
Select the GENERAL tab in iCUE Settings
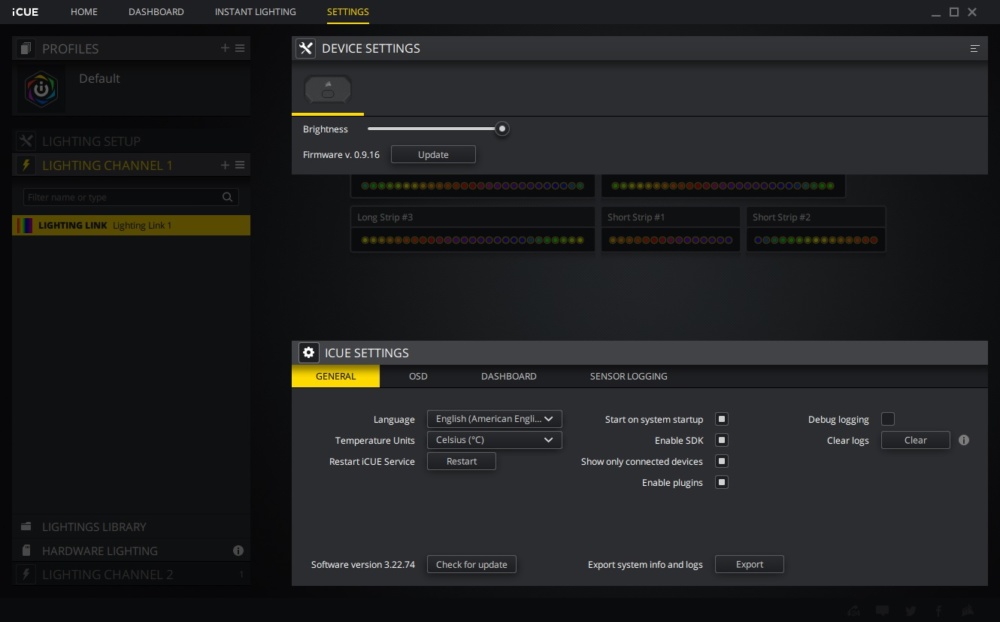pyautogui.click(x=335, y=376)
